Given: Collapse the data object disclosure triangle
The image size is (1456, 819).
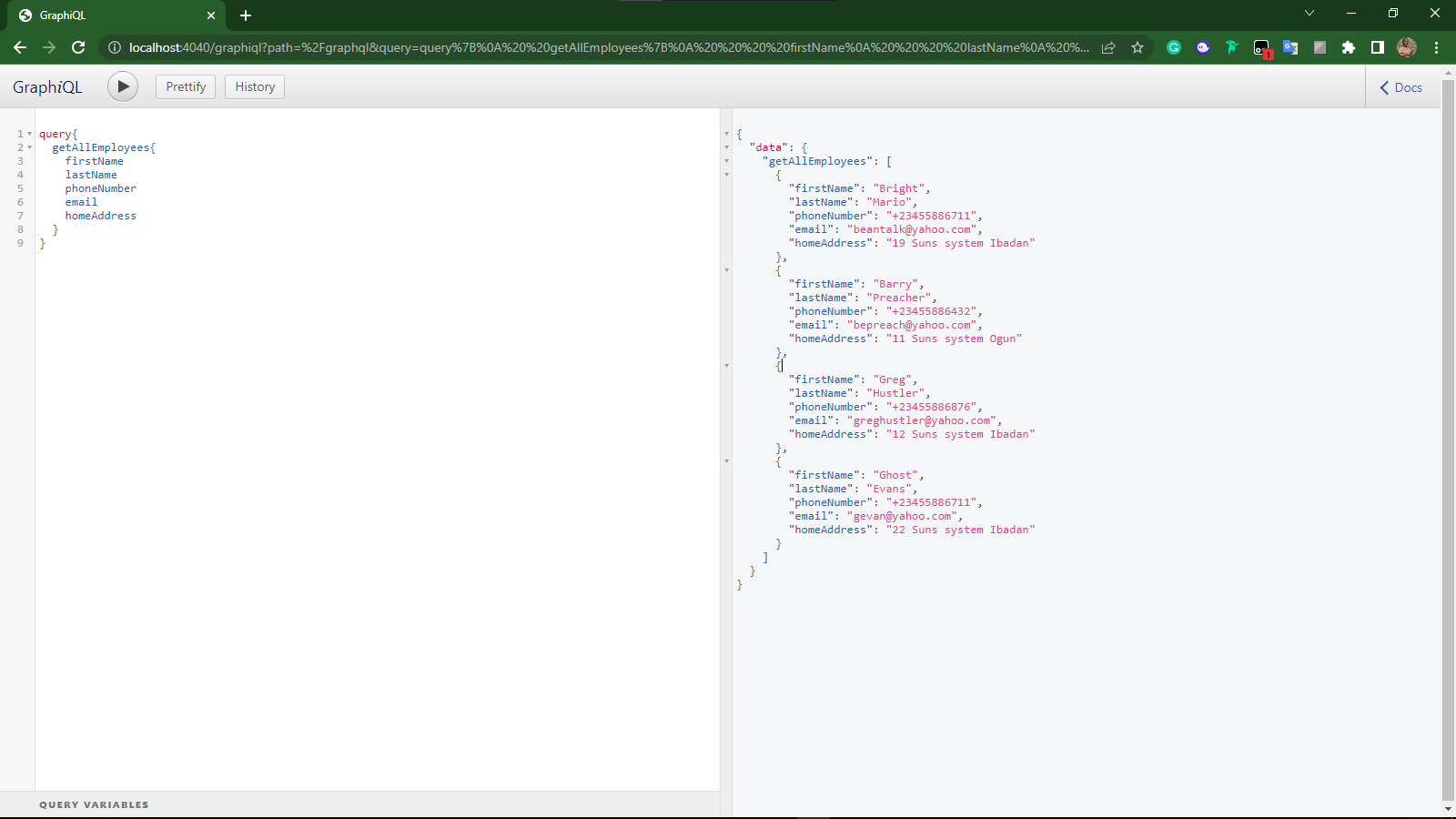Looking at the screenshot, I should click(x=725, y=147).
